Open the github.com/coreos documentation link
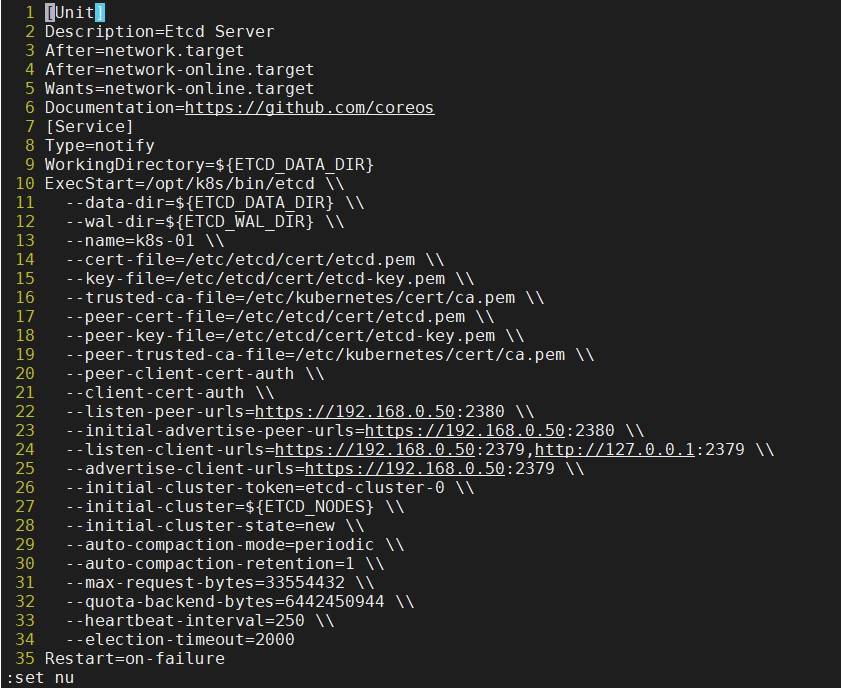The height and width of the screenshot is (688, 841). (x=309, y=107)
